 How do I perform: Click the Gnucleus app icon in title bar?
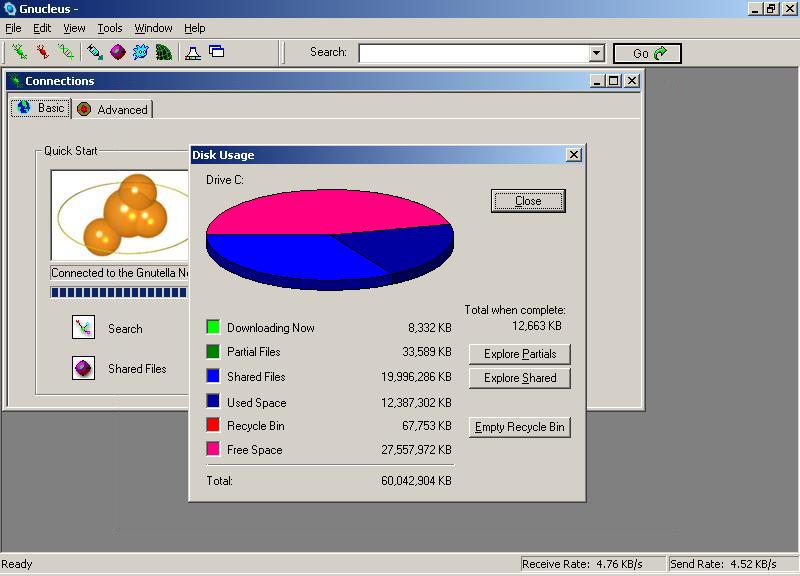[10, 9]
